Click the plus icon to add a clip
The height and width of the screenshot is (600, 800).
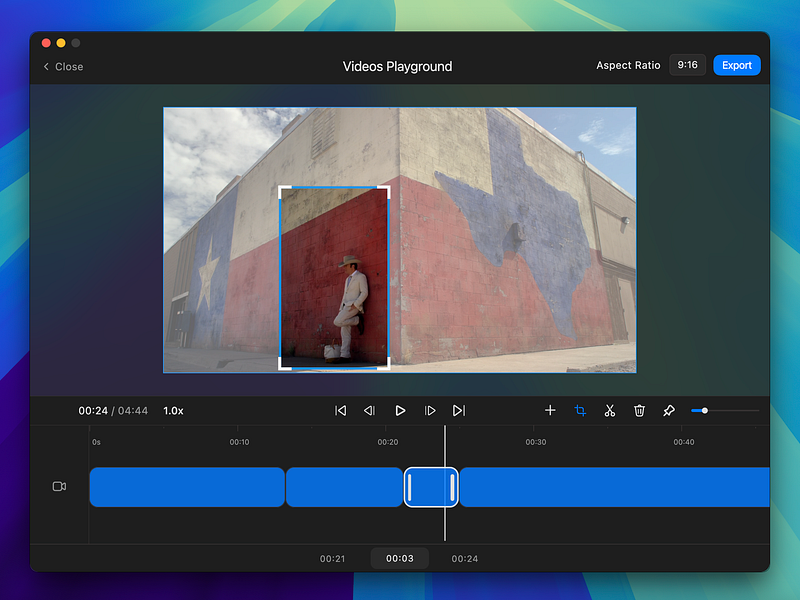pos(550,411)
